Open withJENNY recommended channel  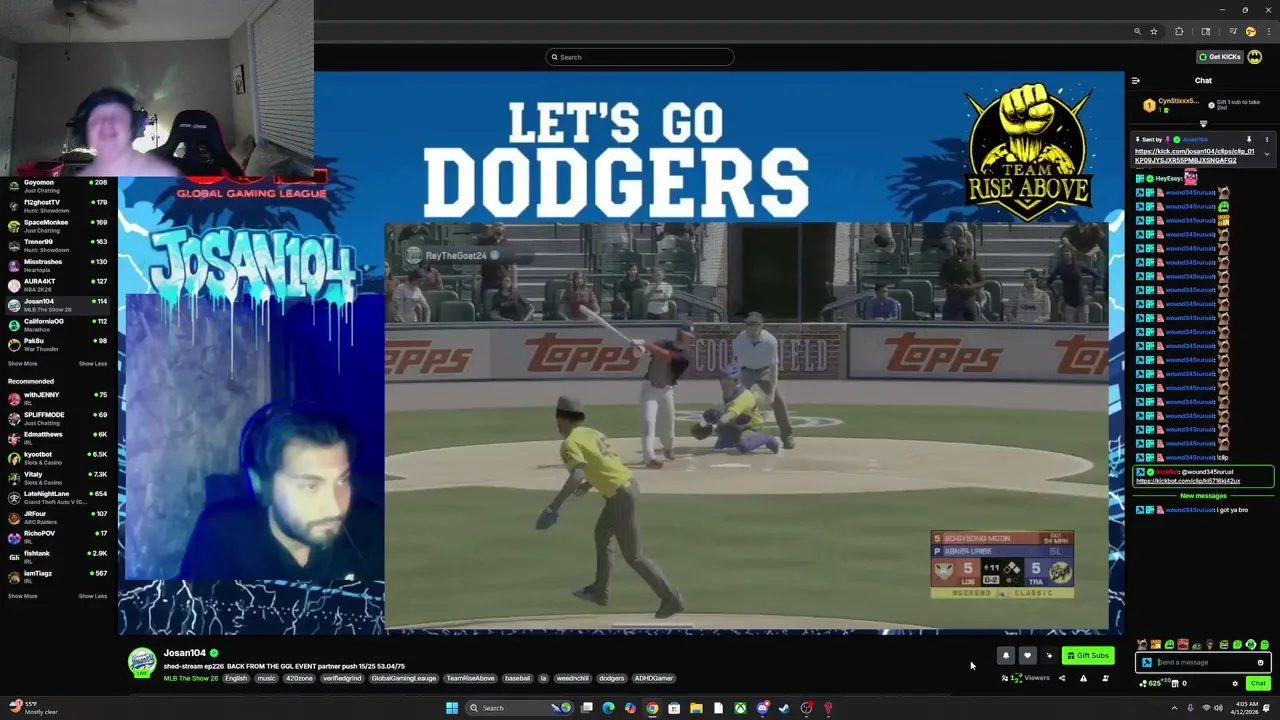coord(58,398)
